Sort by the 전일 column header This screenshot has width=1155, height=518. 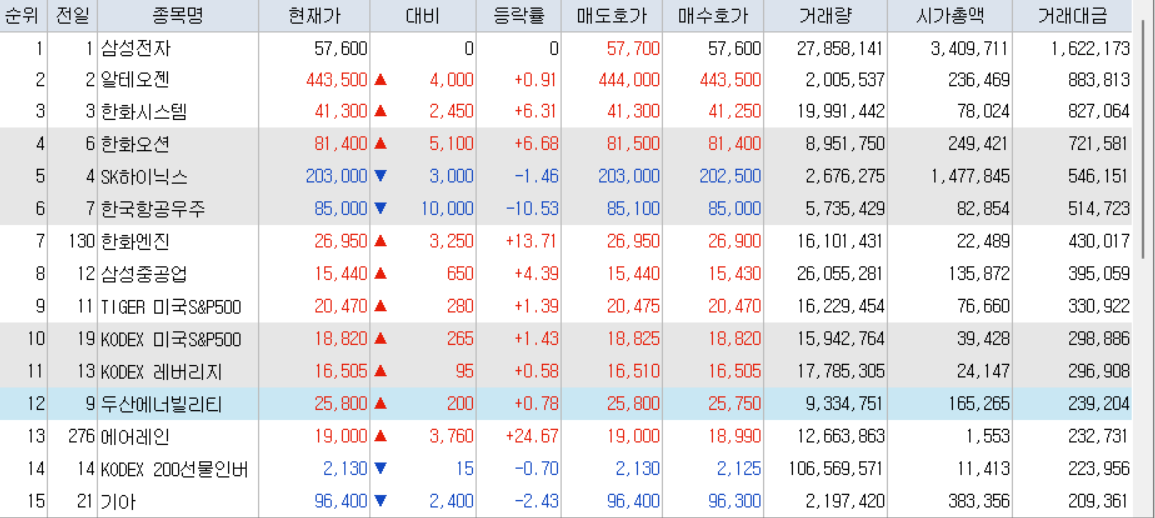pos(73,16)
